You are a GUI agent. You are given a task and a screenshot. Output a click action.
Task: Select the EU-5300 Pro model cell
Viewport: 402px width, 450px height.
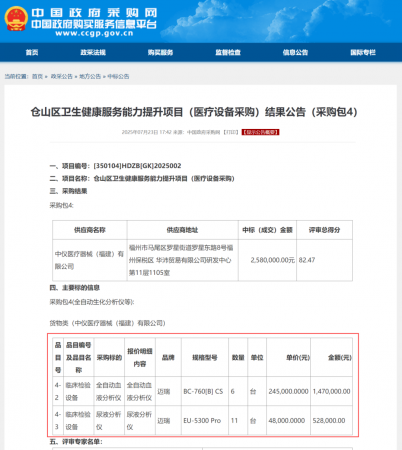(x=205, y=420)
